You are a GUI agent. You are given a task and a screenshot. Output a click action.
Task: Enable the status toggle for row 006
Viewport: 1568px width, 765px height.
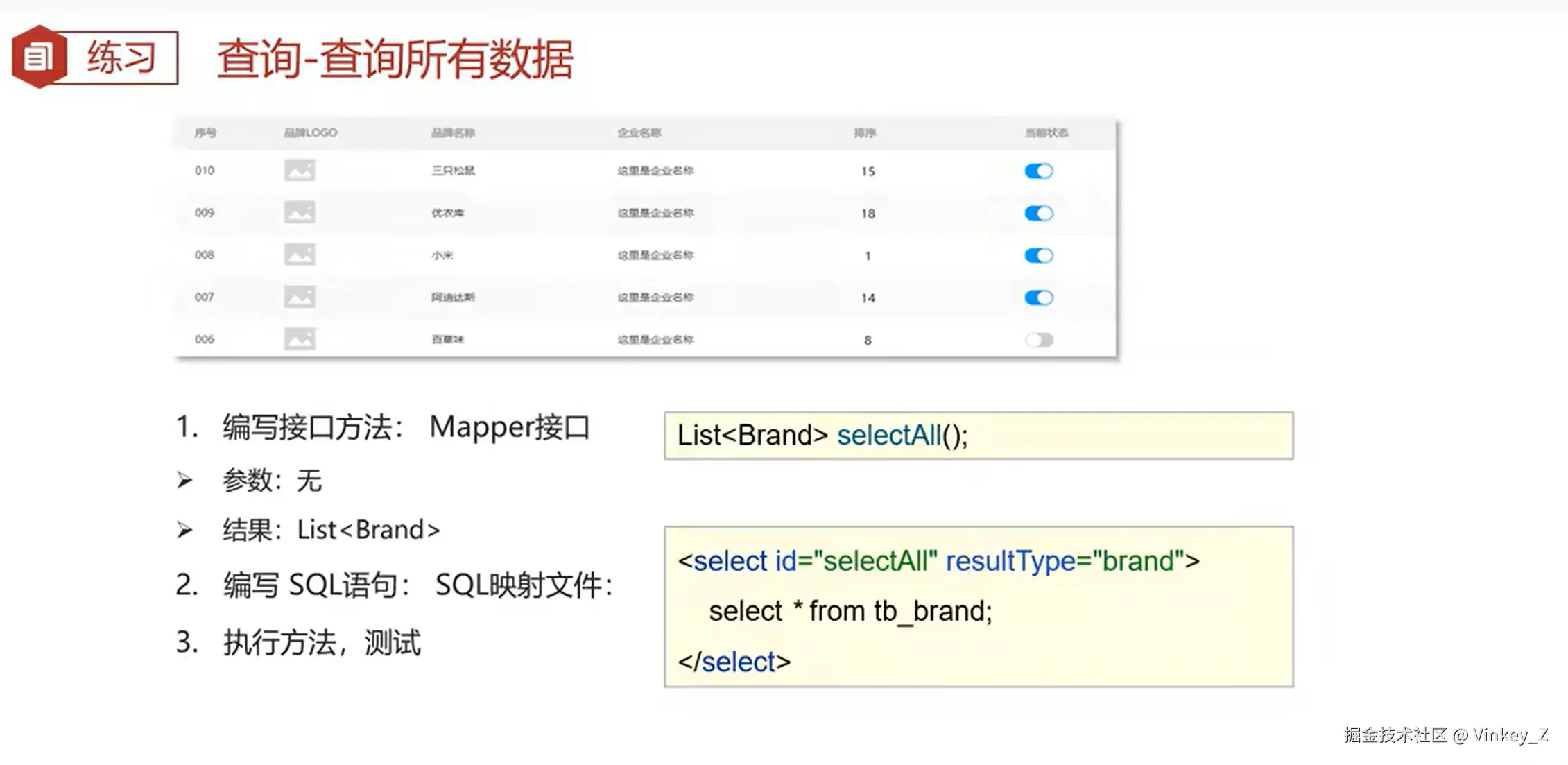point(1038,340)
